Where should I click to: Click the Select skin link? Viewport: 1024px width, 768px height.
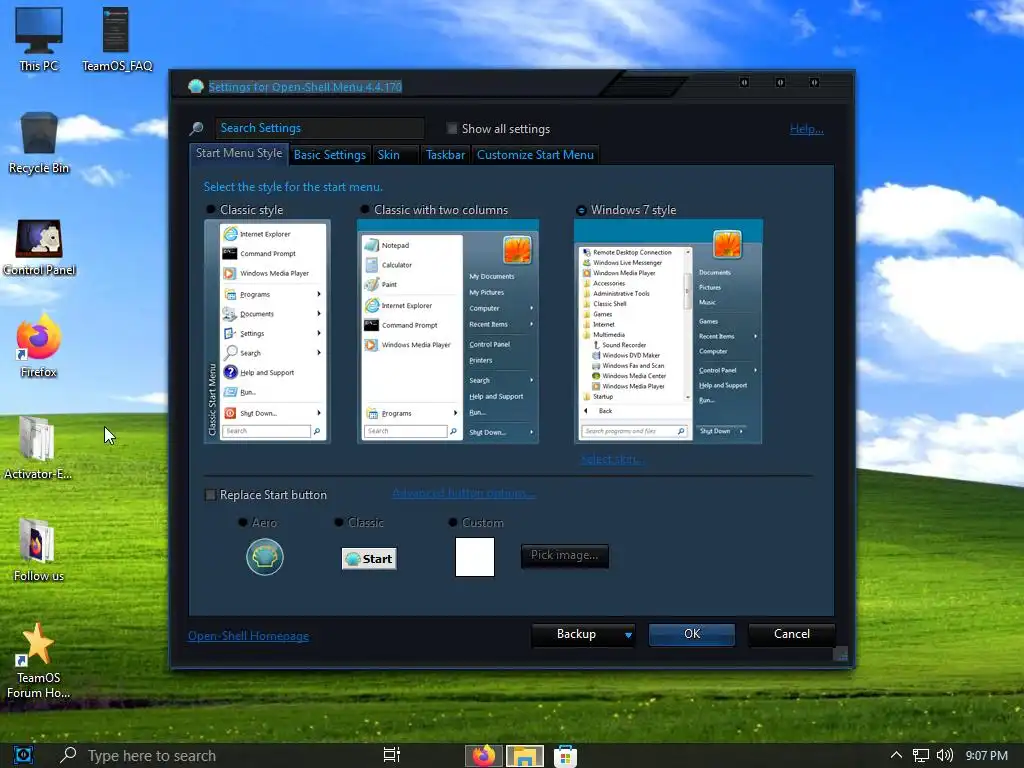tap(612, 459)
